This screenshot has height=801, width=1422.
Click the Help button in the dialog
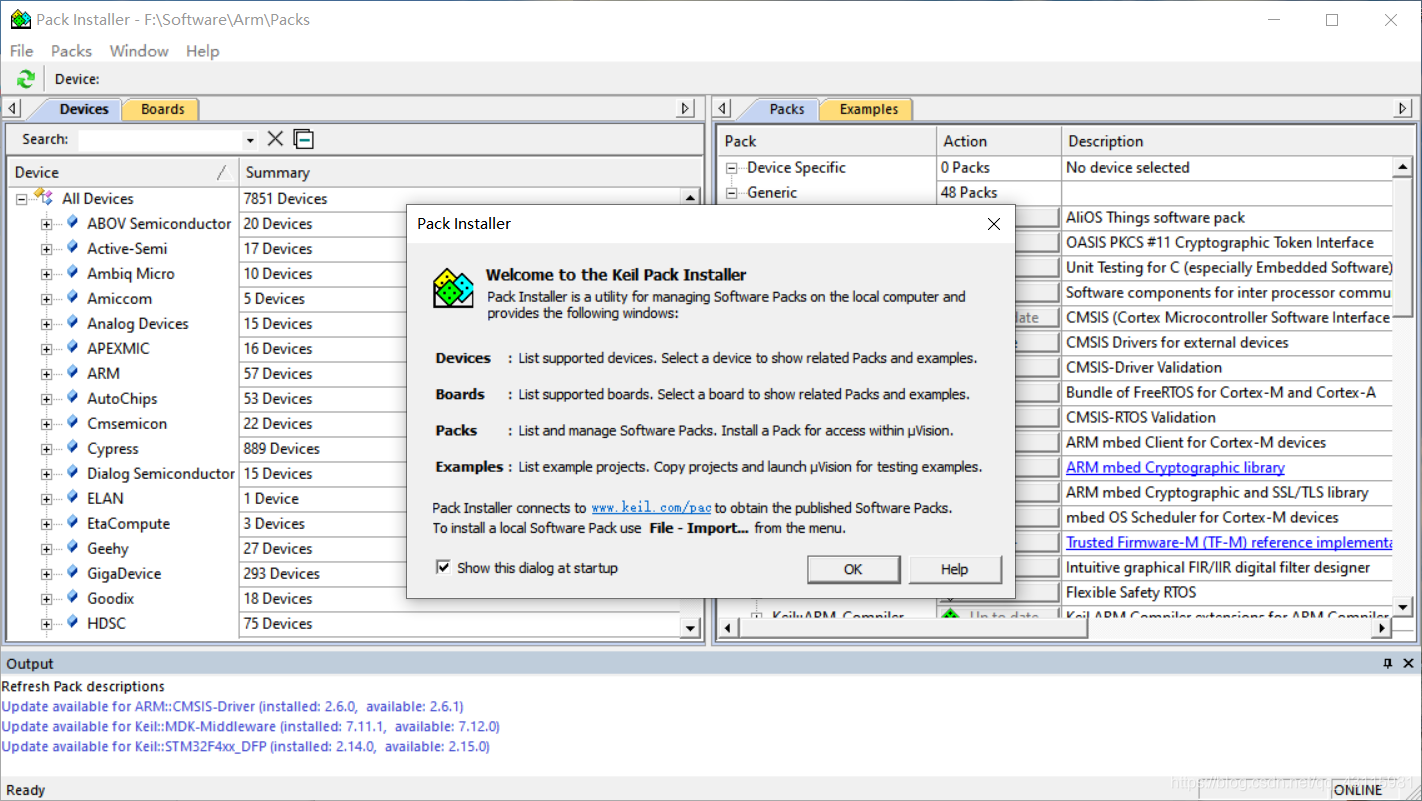955,569
